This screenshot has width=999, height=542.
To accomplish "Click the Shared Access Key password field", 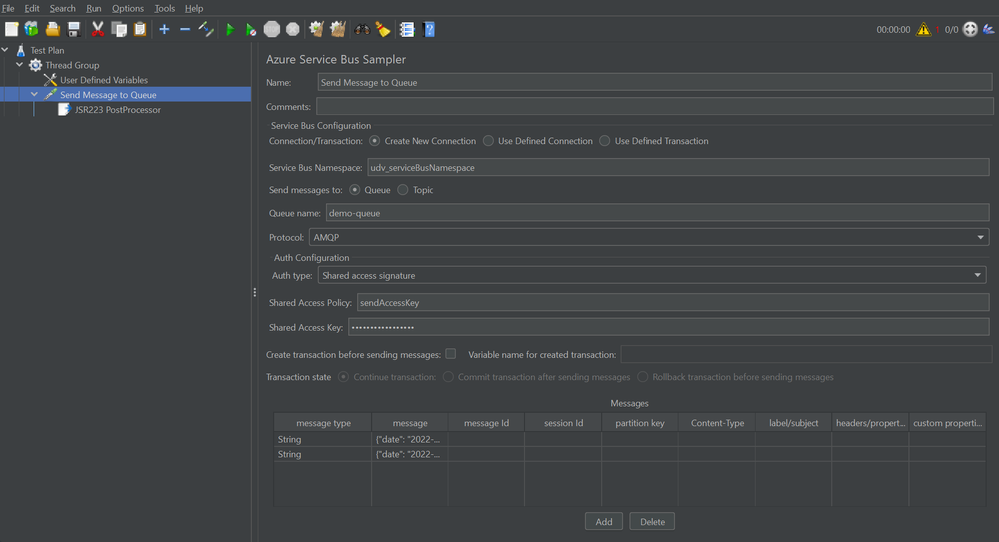I will tap(668, 327).
